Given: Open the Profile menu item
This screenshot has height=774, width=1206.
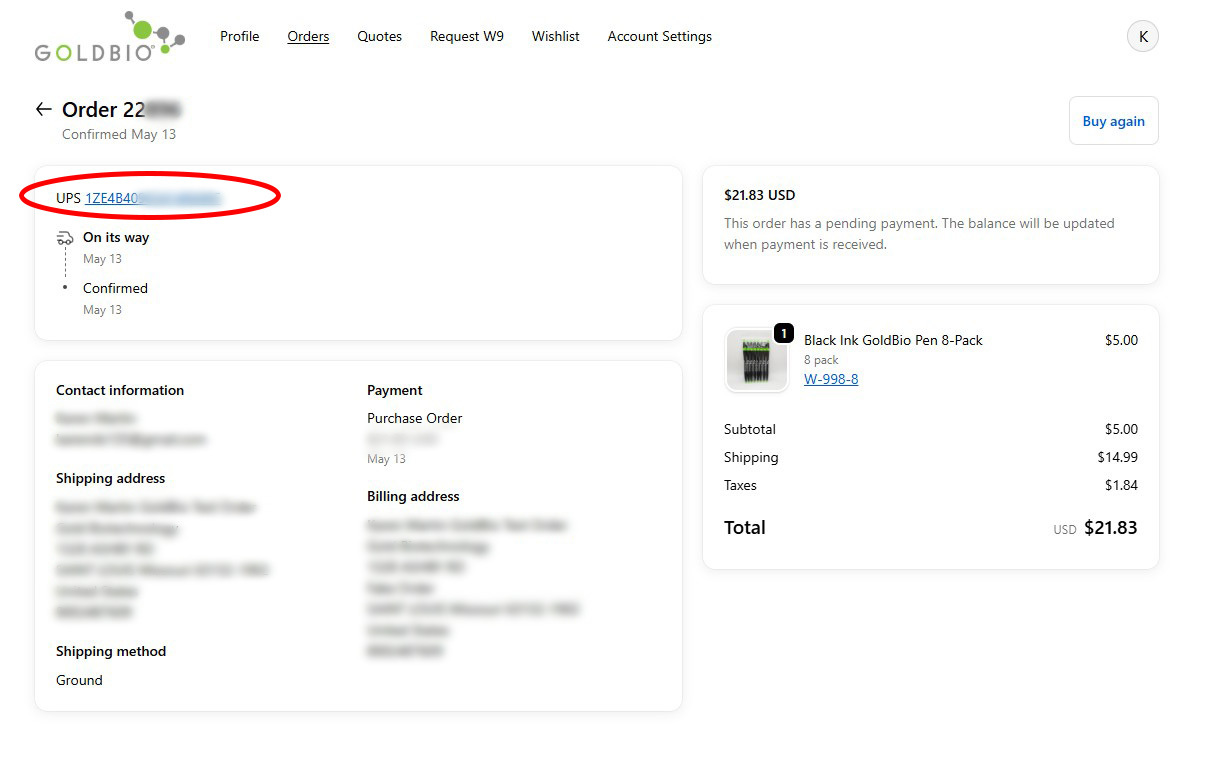Looking at the screenshot, I should pyautogui.click(x=240, y=36).
